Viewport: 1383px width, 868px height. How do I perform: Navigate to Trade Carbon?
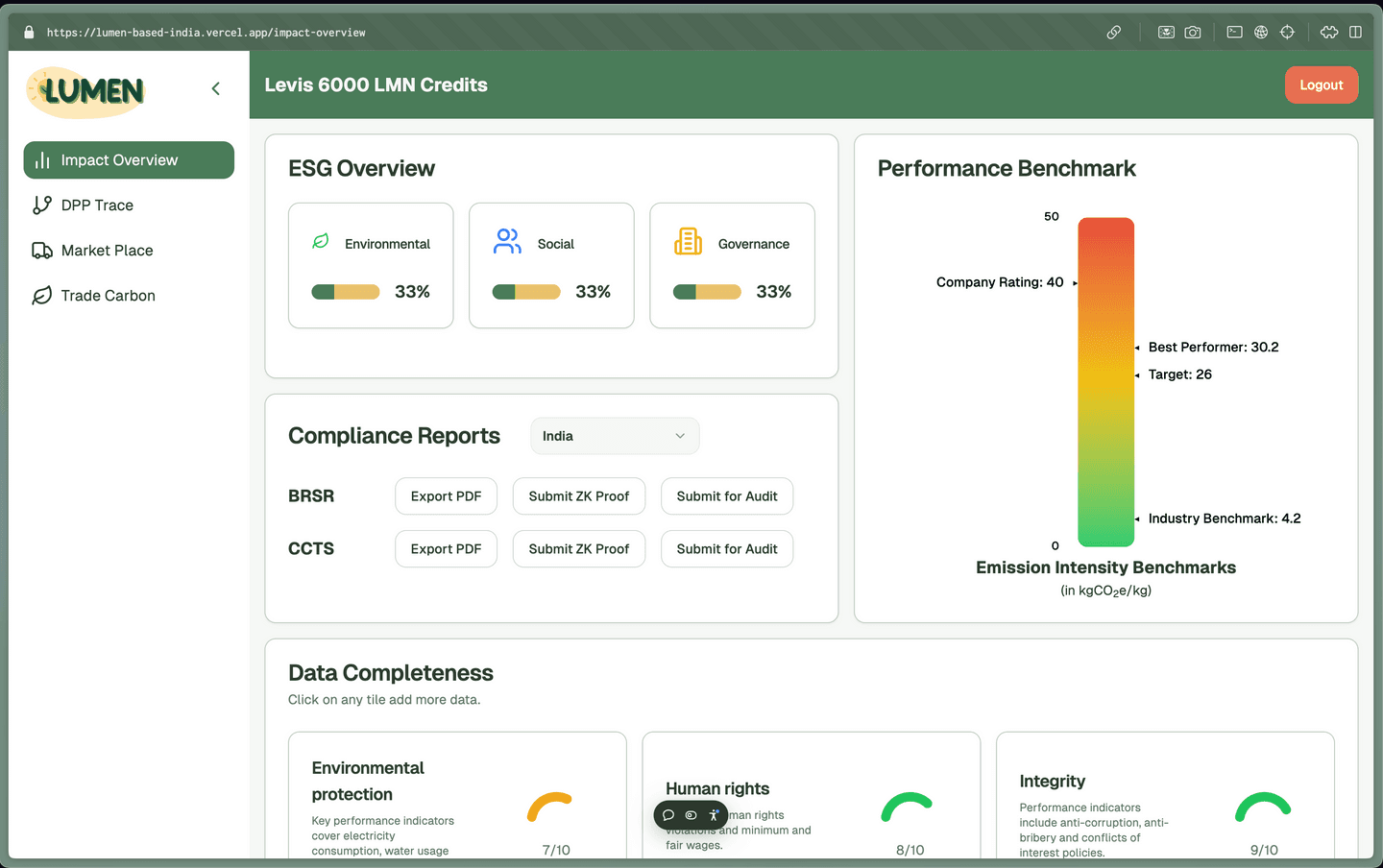coord(129,296)
